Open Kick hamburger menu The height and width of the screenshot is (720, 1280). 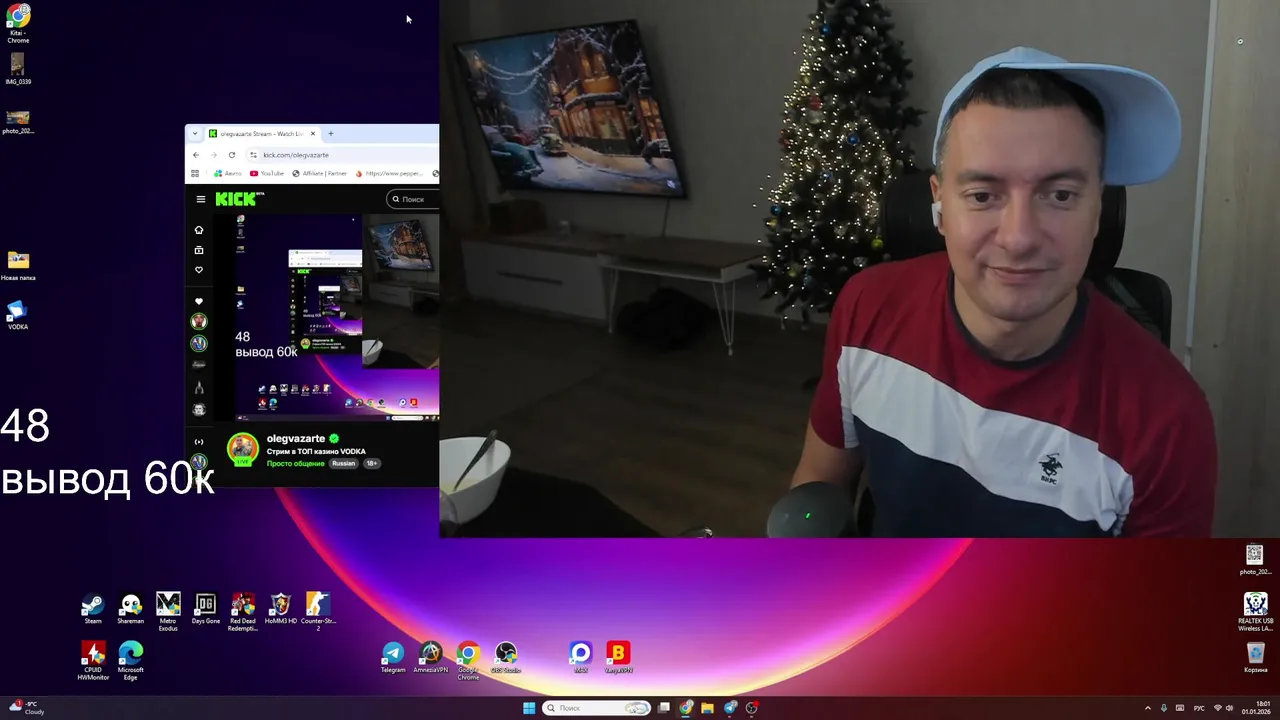point(201,199)
